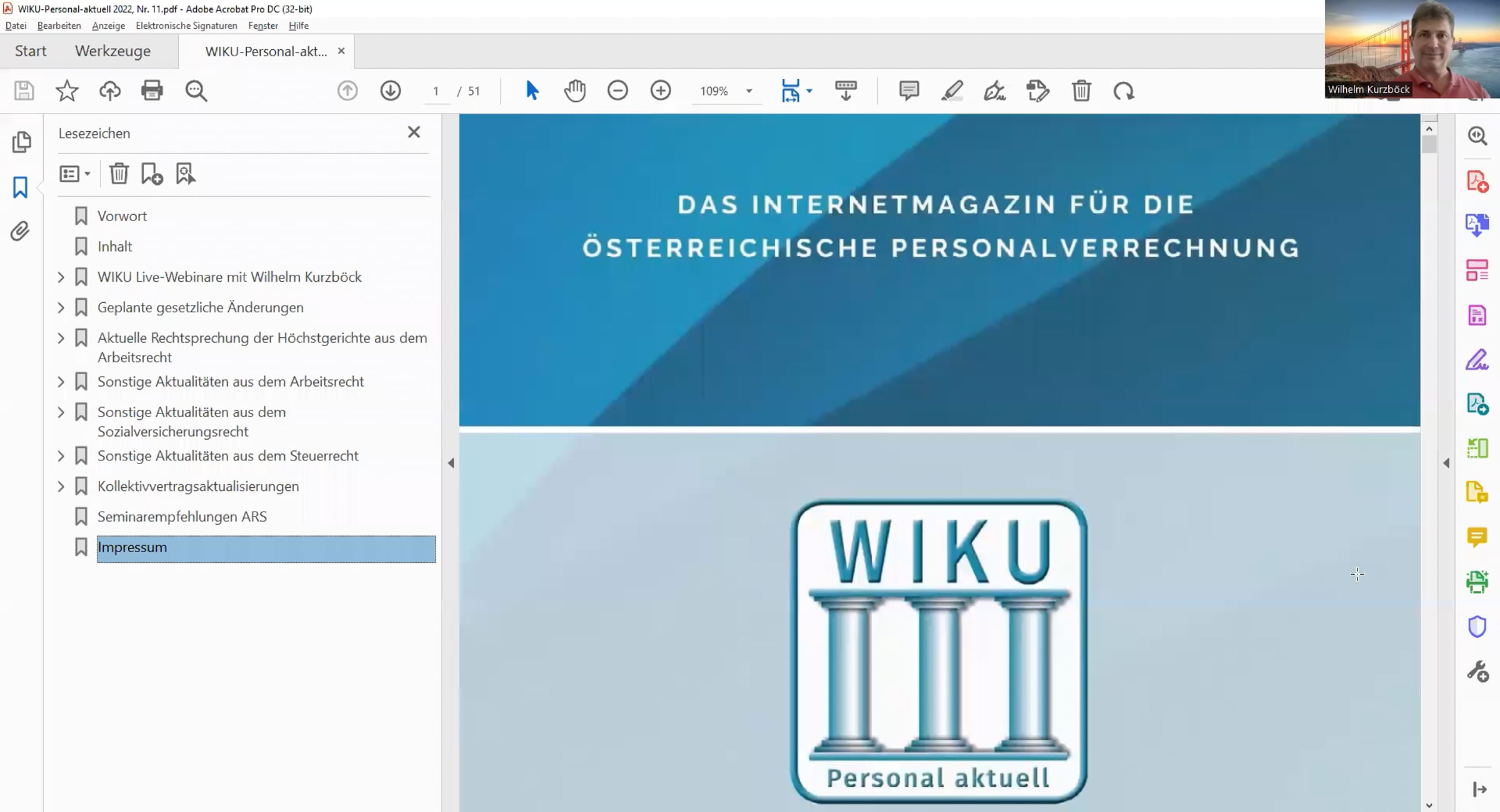Zoom out with minus button
Viewport: 1500px width, 812px height.
617,91
